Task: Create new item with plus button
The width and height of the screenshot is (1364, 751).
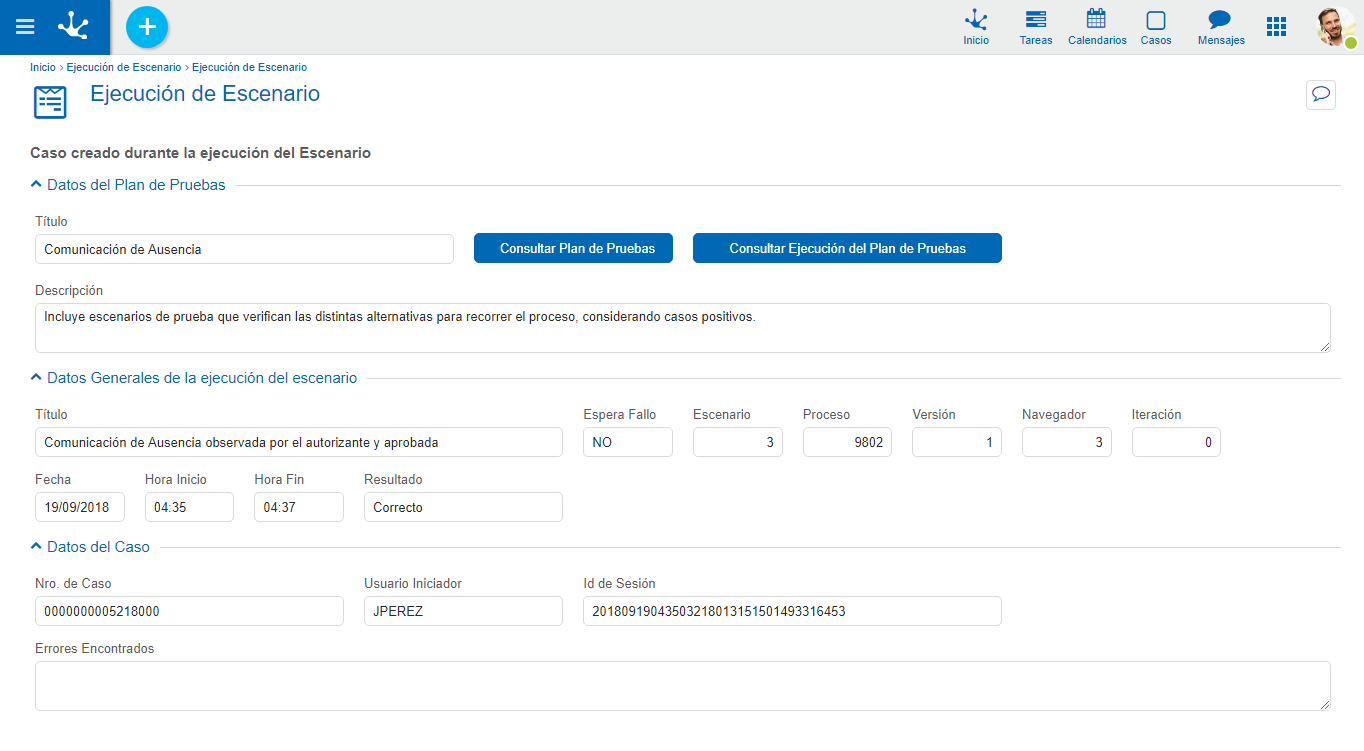Action: [x=147, y=27]
